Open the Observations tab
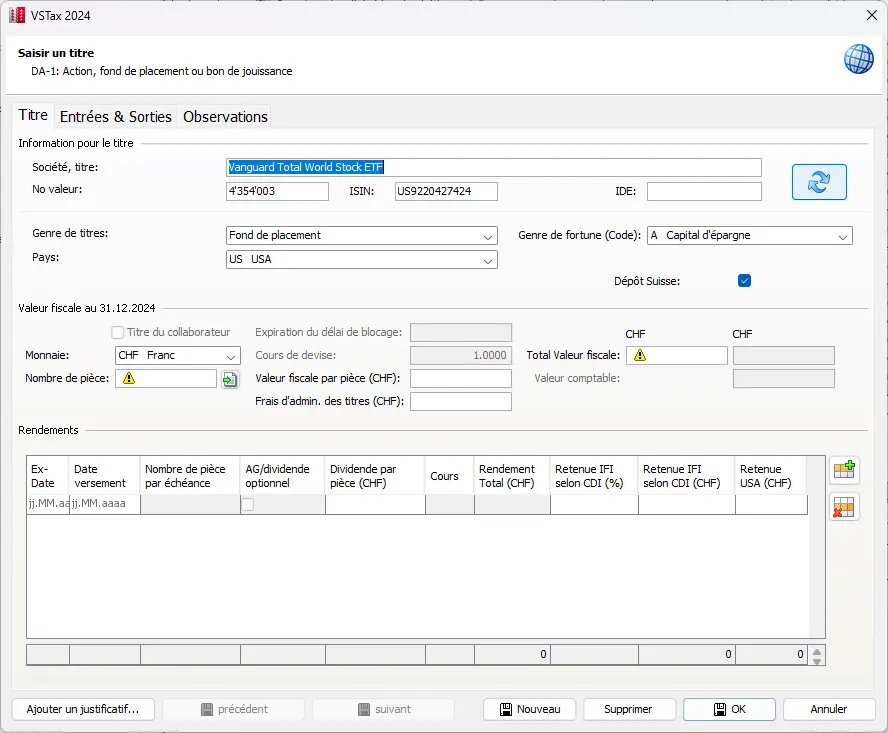888x733 pixels. point(225,117)
